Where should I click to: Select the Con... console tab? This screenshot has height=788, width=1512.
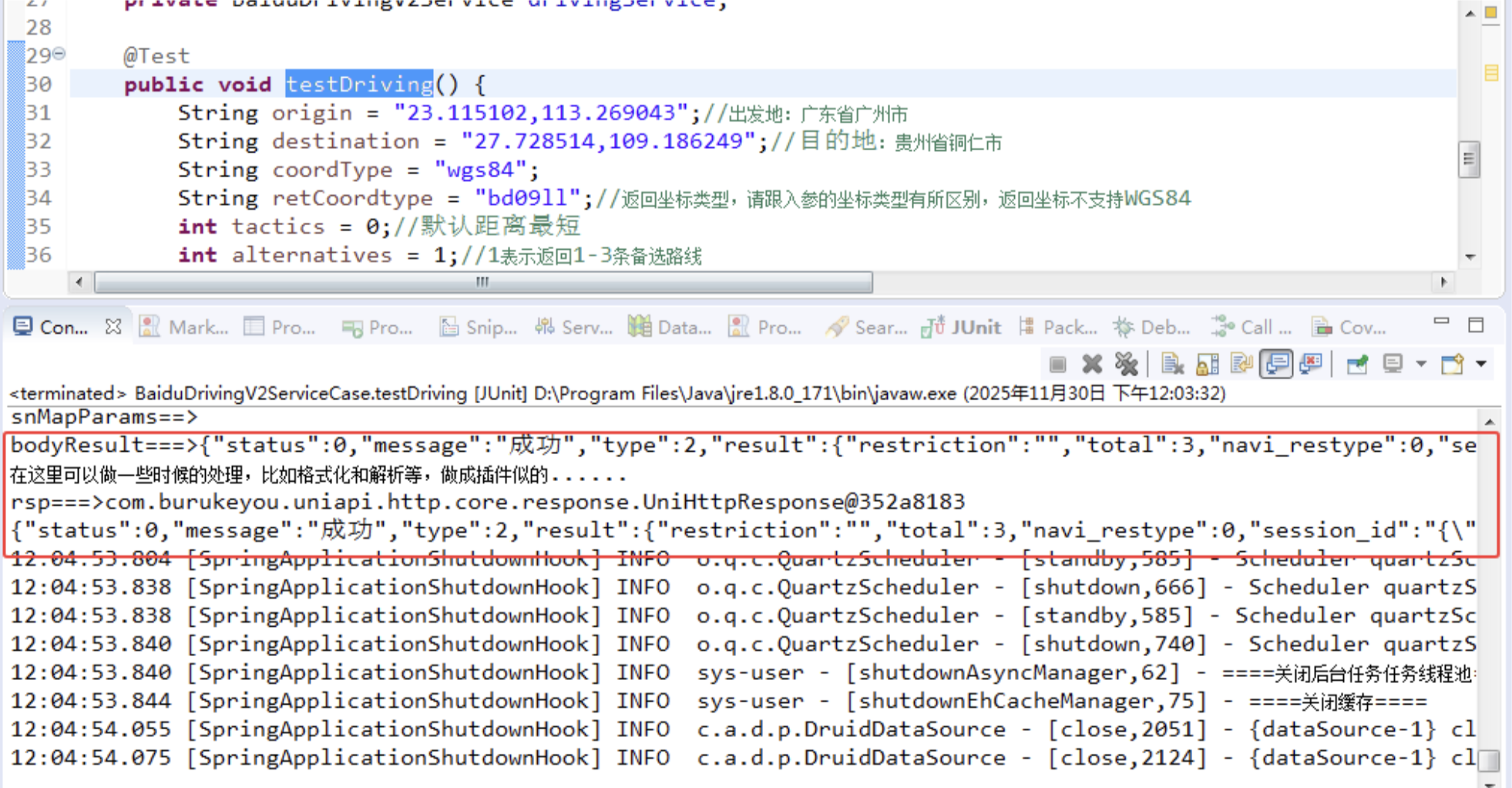[63, 328]
